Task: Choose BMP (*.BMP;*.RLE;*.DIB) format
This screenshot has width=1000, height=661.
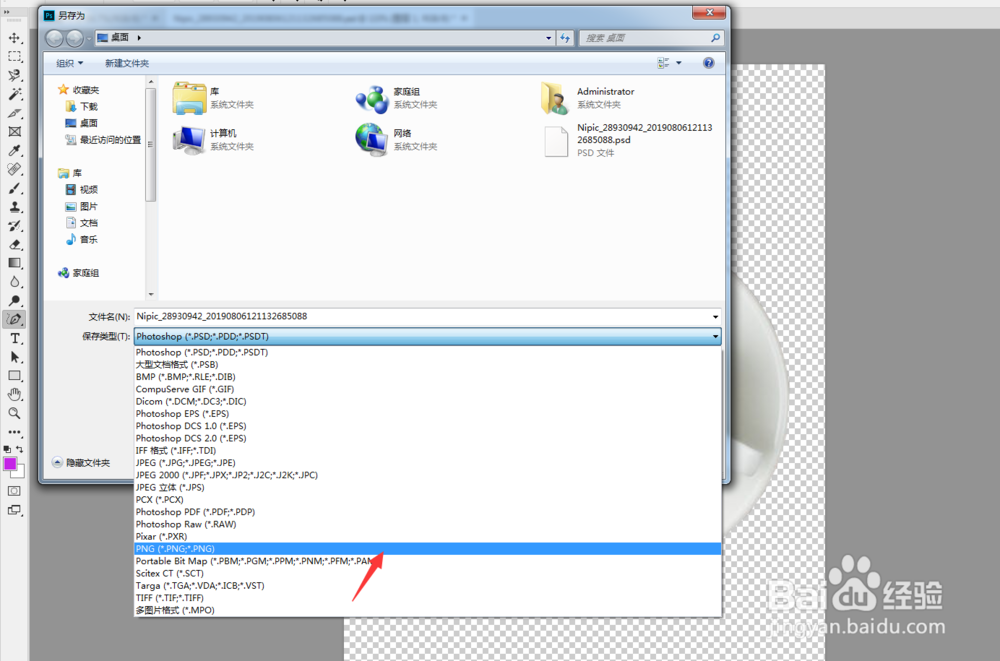Action: point(427,376)
